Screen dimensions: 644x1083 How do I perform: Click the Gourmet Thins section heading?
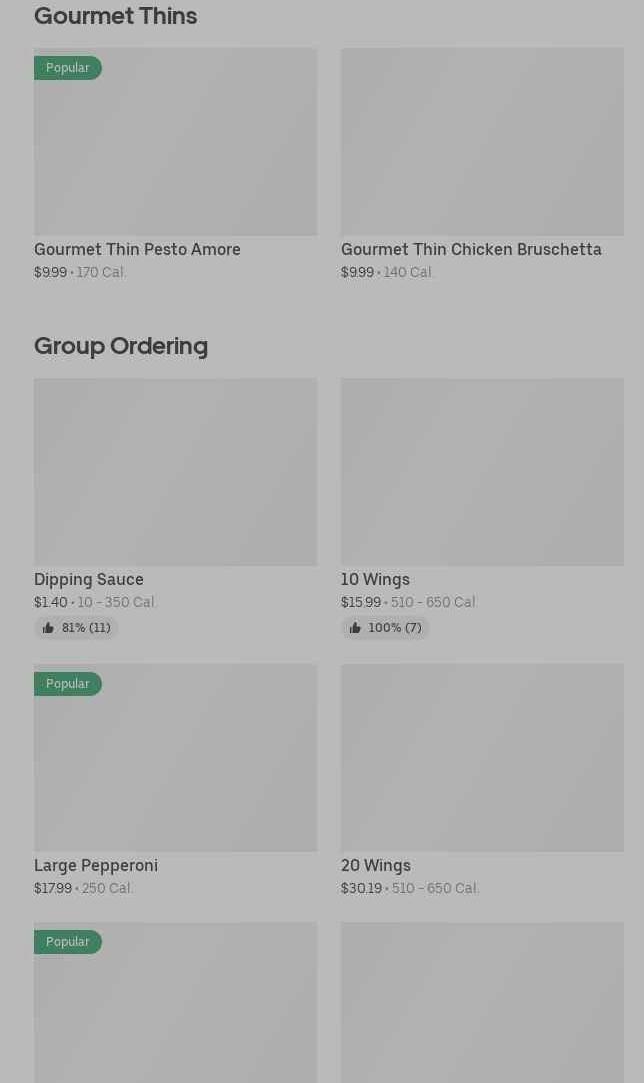tap(115, 16)
